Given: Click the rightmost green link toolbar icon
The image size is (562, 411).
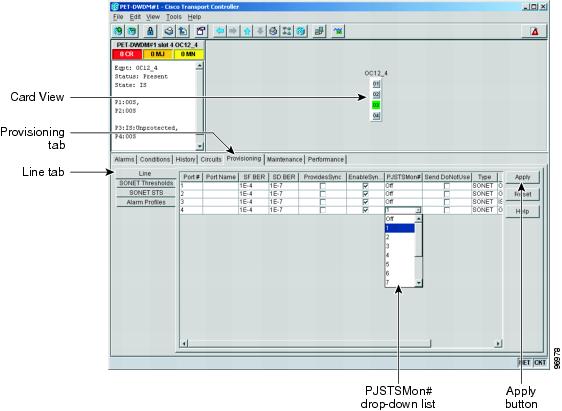Looking at the screenshot, I should [x=338, y=32].
